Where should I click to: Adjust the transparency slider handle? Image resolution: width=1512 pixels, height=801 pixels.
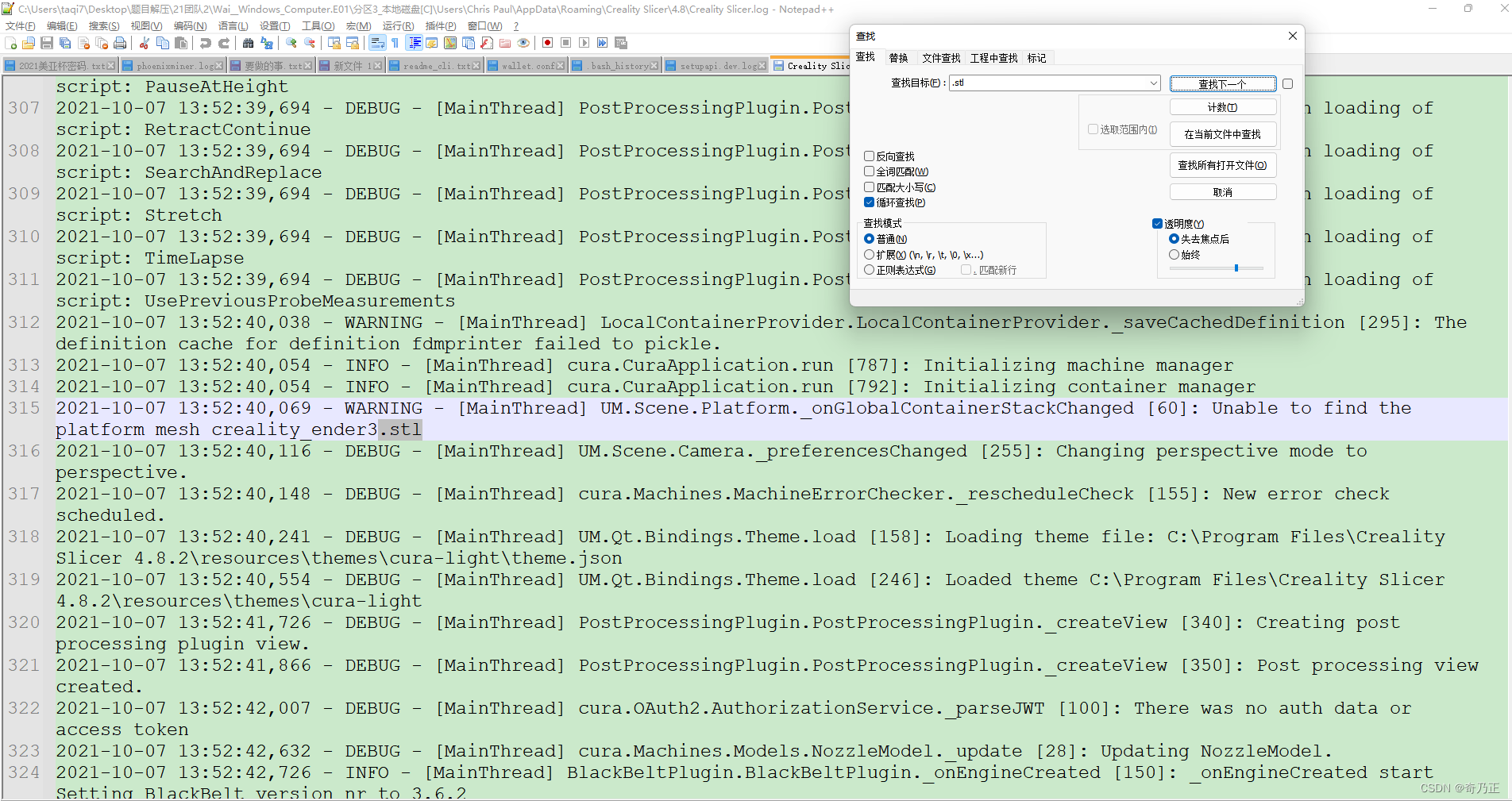coord(1236,268)
